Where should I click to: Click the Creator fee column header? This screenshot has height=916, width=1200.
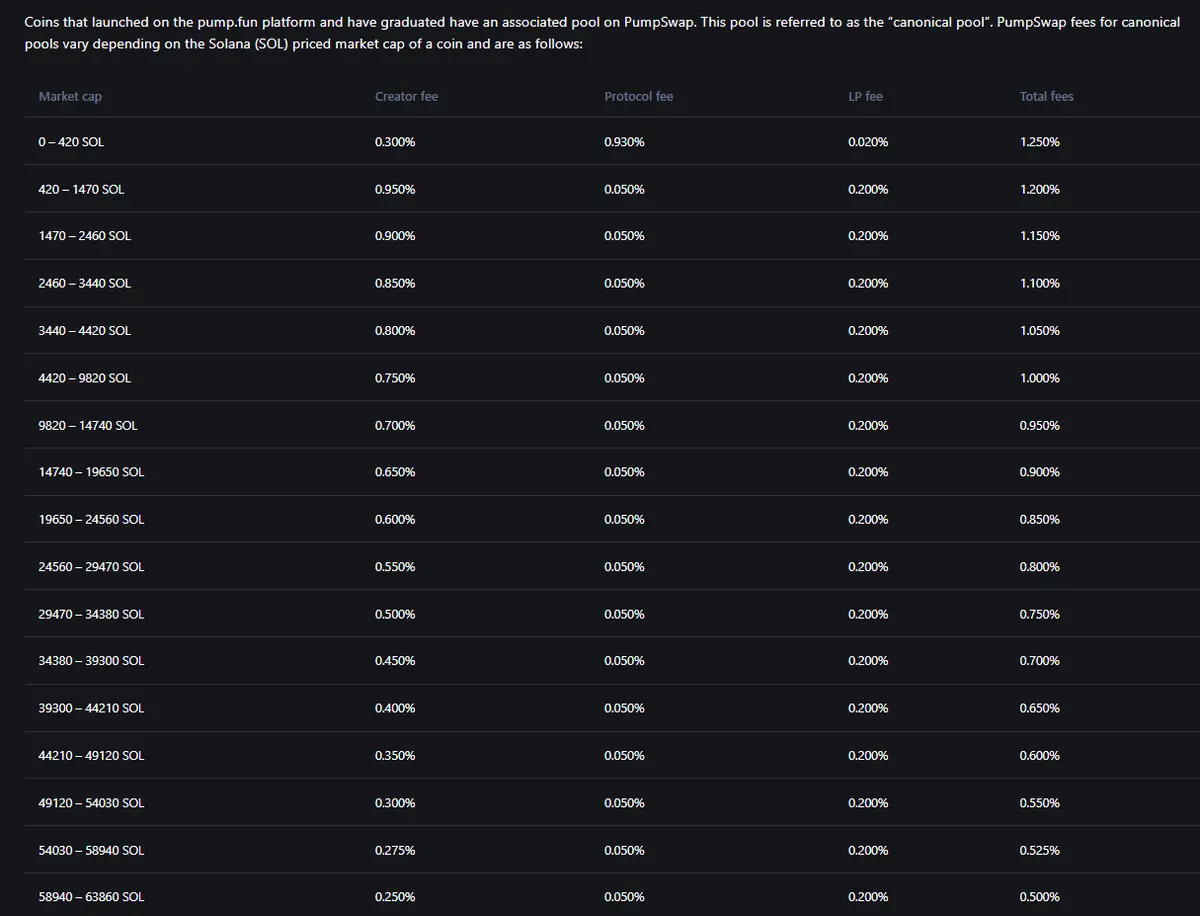pyautogui.click(x=406, y=96)
